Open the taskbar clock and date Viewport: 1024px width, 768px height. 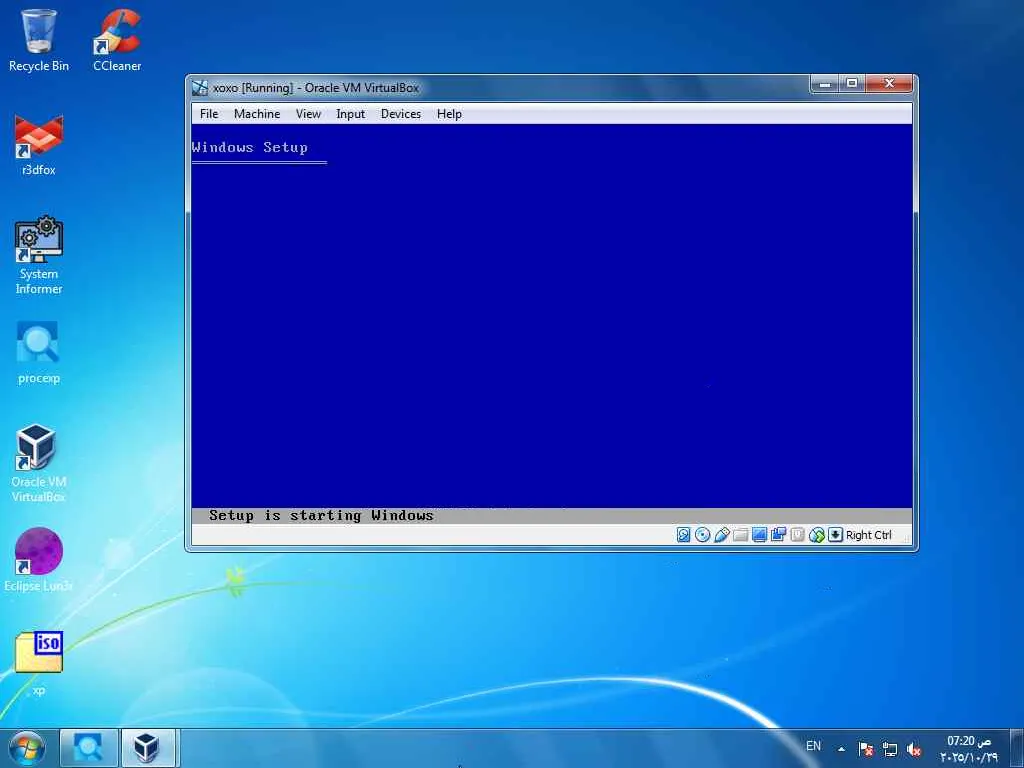tap(968, 748)
